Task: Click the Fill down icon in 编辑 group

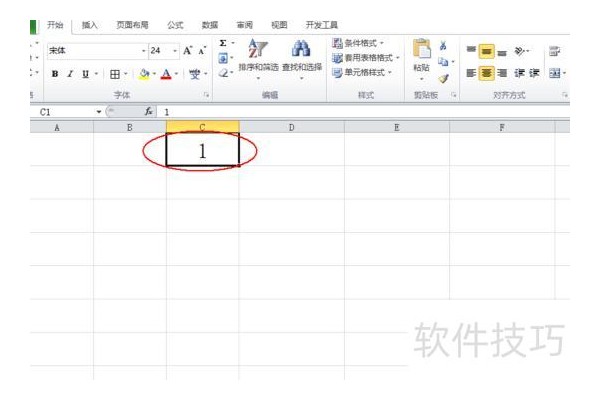Action: pyautogui.click(x=223, y=58)
